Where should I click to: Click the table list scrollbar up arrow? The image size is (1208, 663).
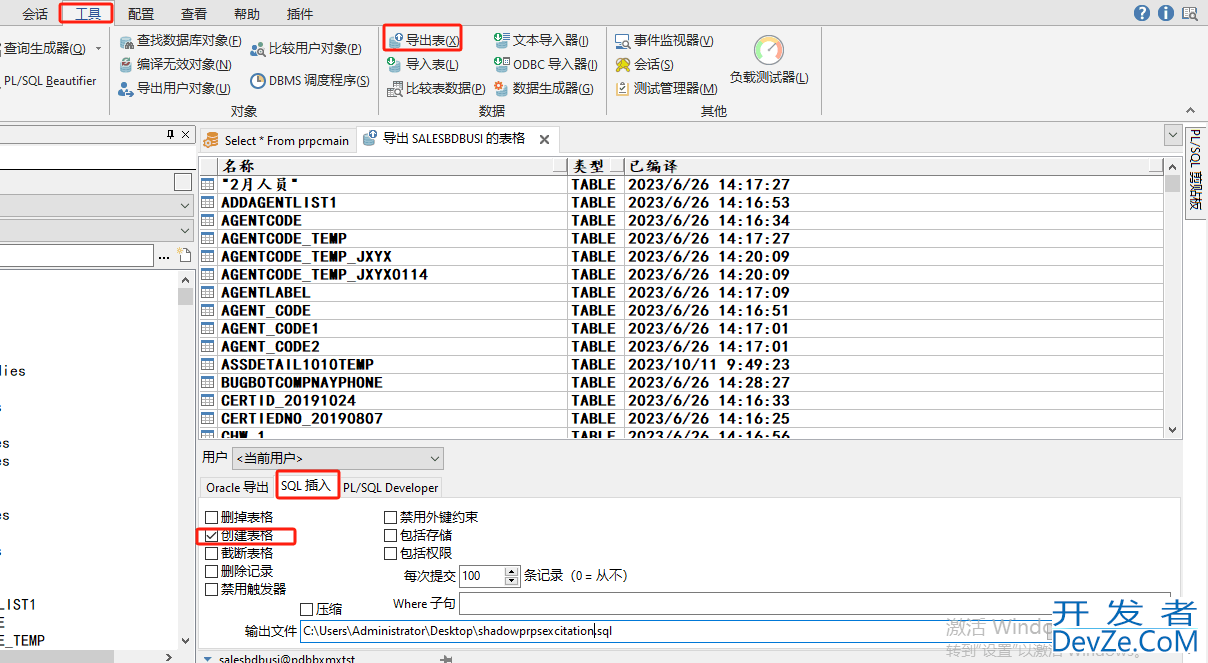pyautogui.click(x=1172, y=166)
